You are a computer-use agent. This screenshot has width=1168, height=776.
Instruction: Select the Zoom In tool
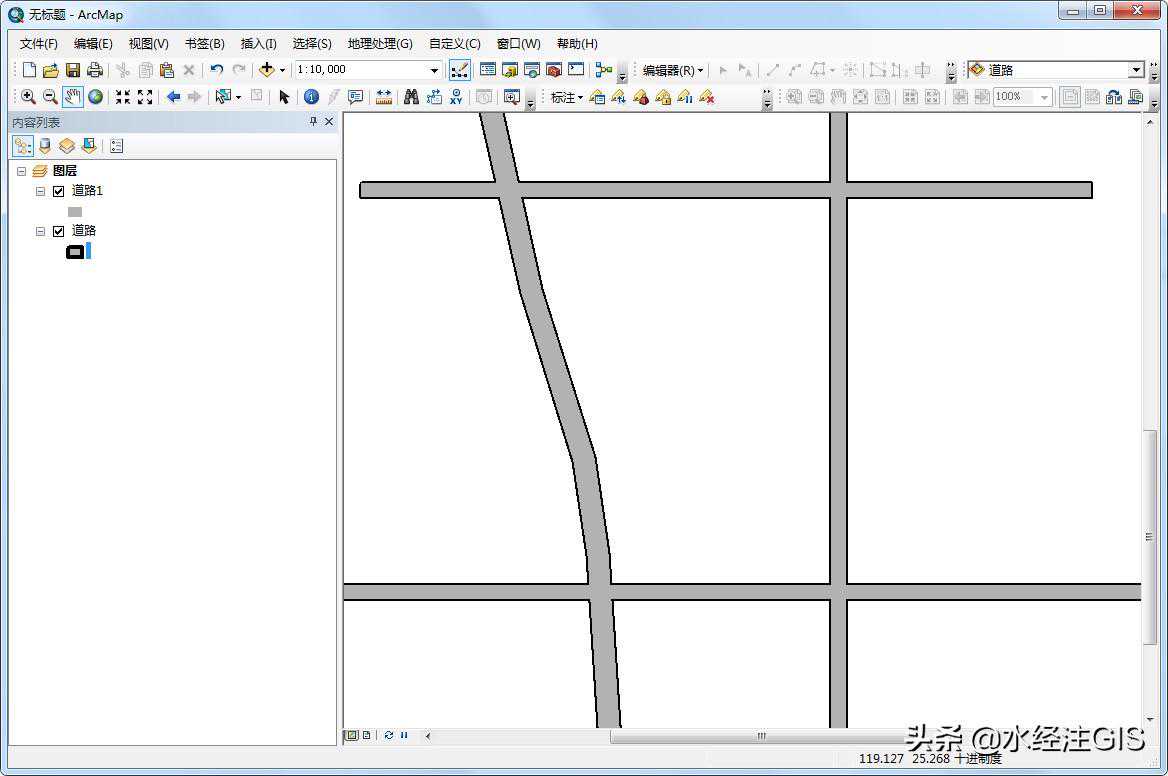(x=28, y=97)
